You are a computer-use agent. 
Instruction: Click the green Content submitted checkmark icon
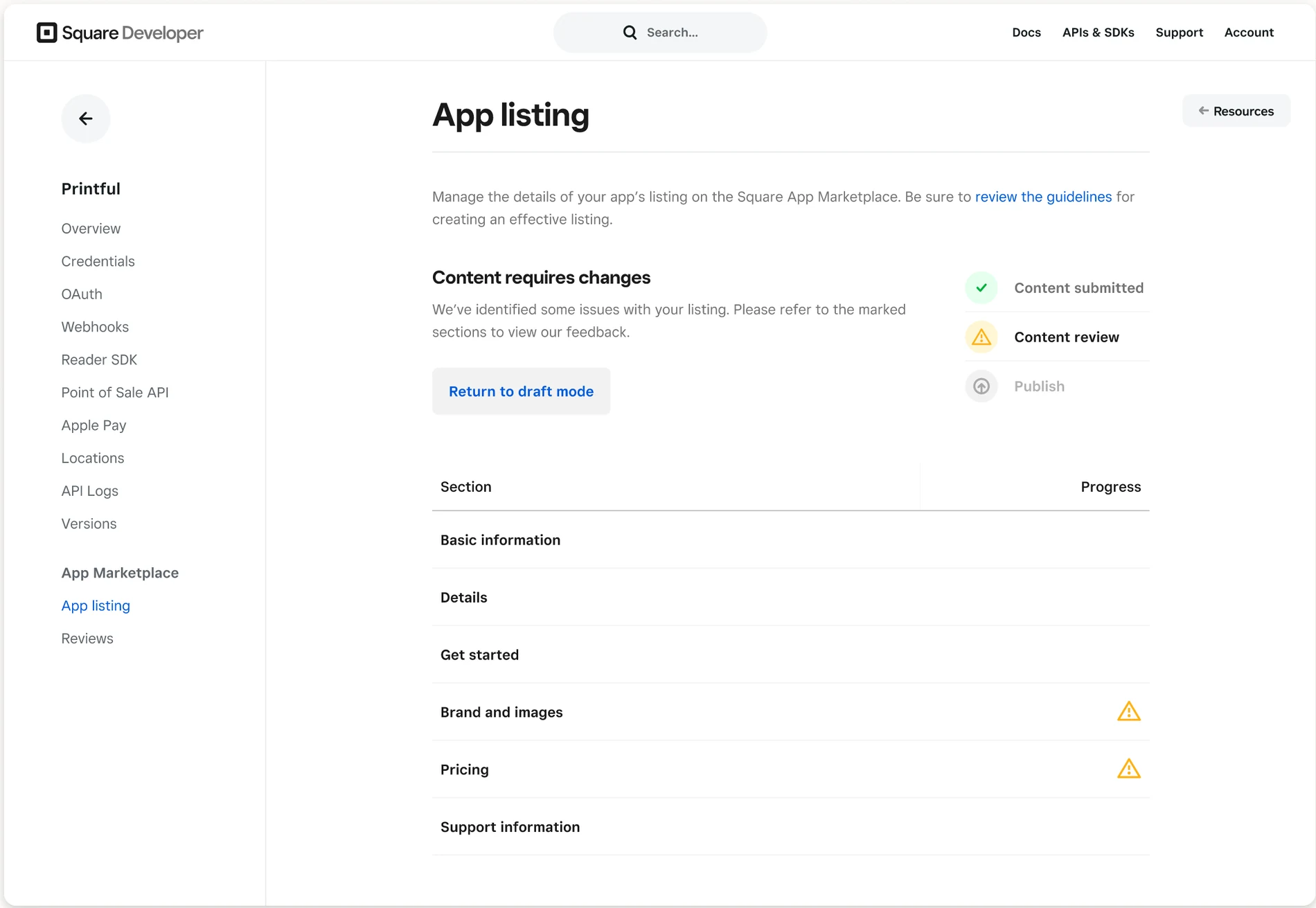coord(981,287)
